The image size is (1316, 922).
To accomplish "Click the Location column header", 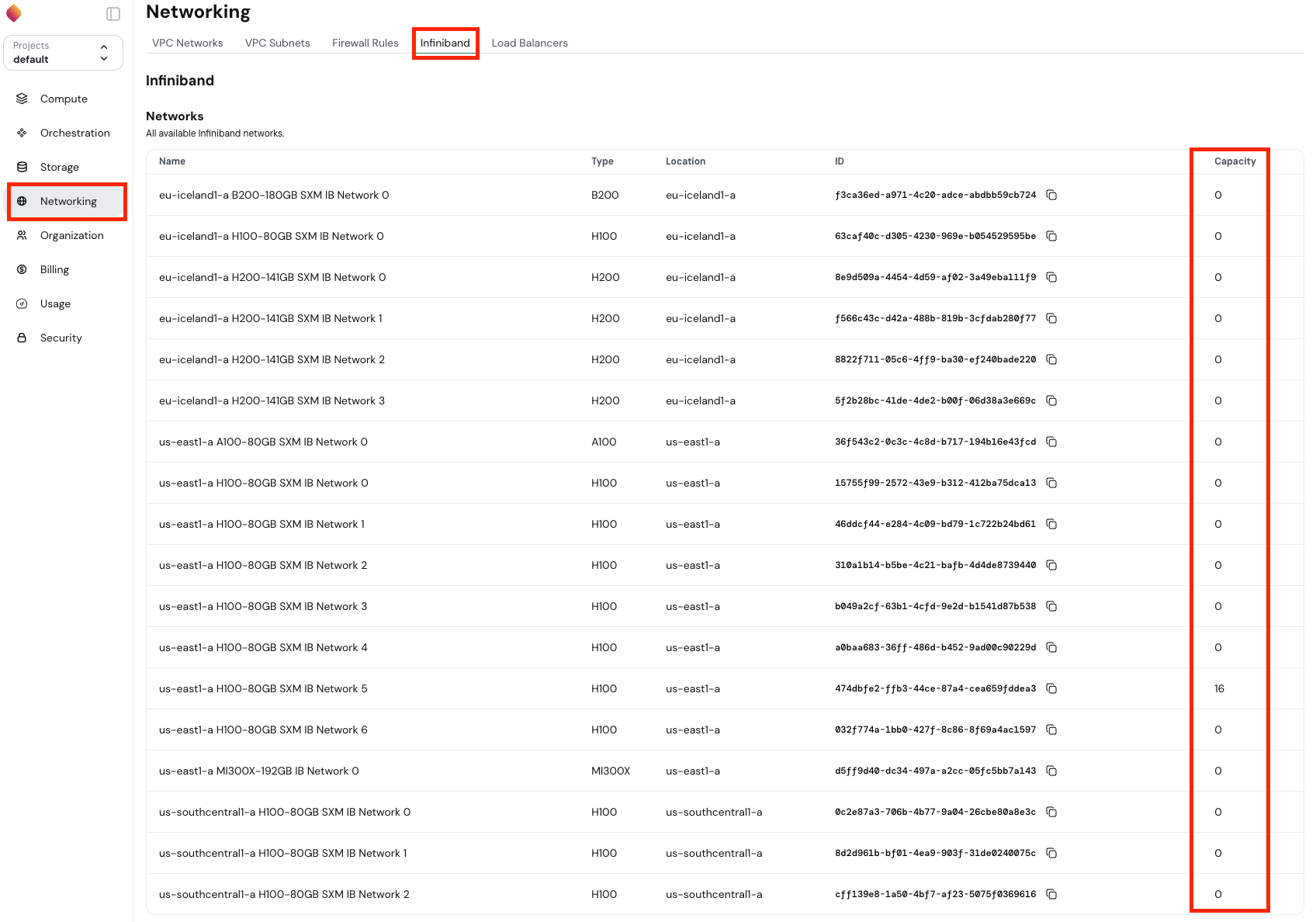I will click(x=685, y=161).
